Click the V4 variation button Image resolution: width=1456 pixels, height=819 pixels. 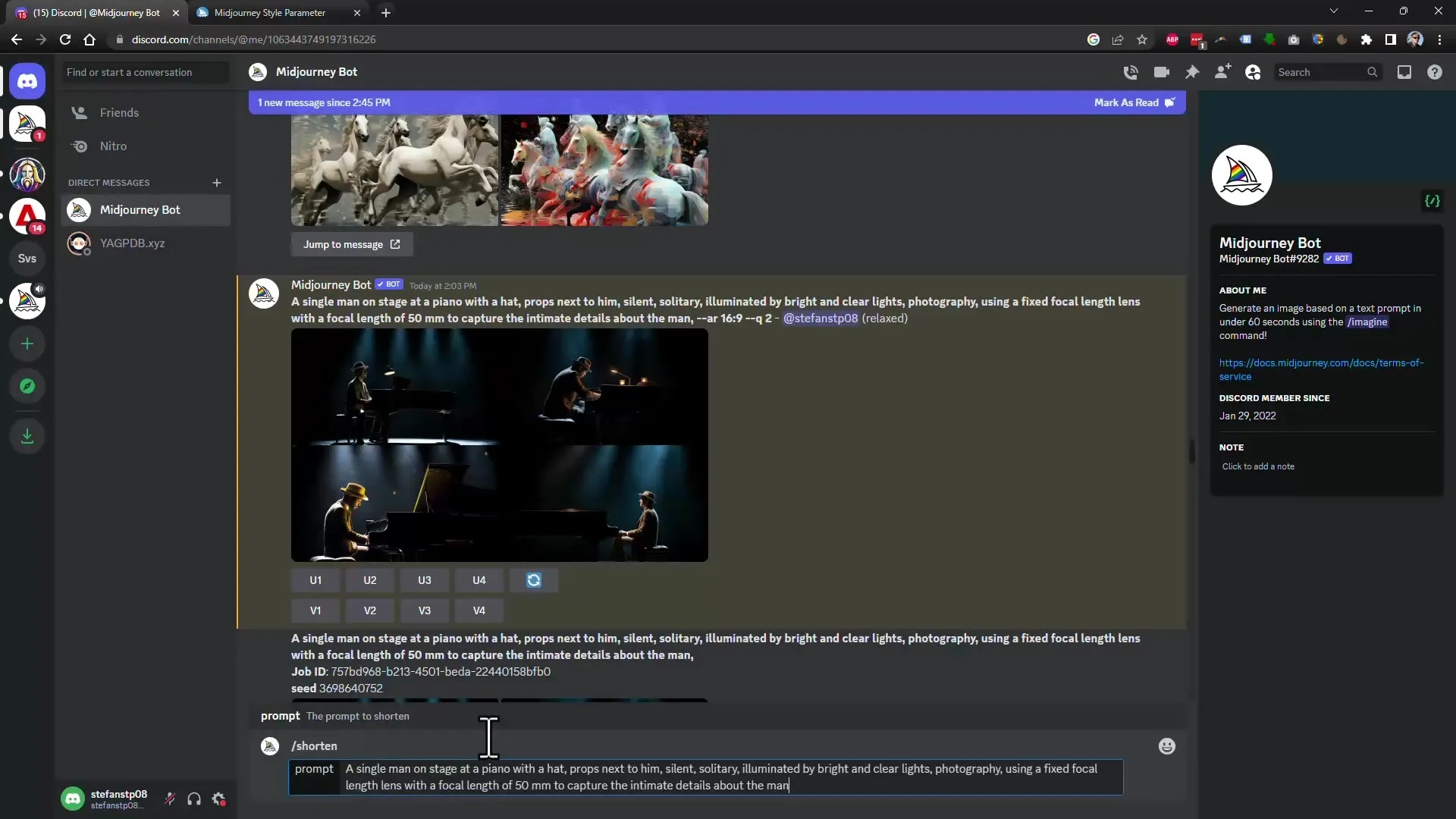pyautogui.click(x=478, y=610)
